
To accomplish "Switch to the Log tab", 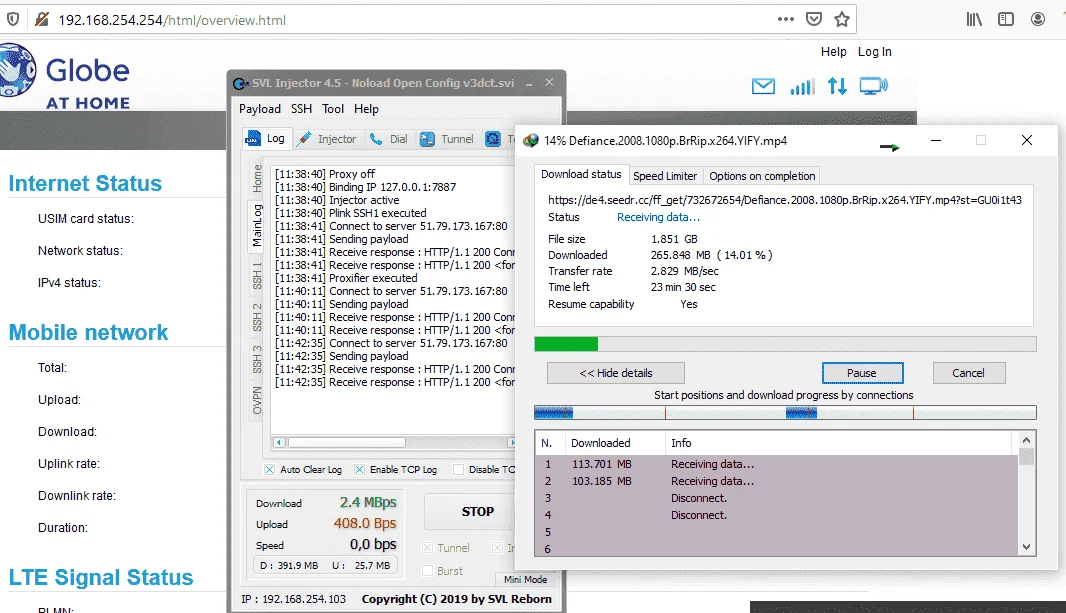I will (x=266, y=138).
